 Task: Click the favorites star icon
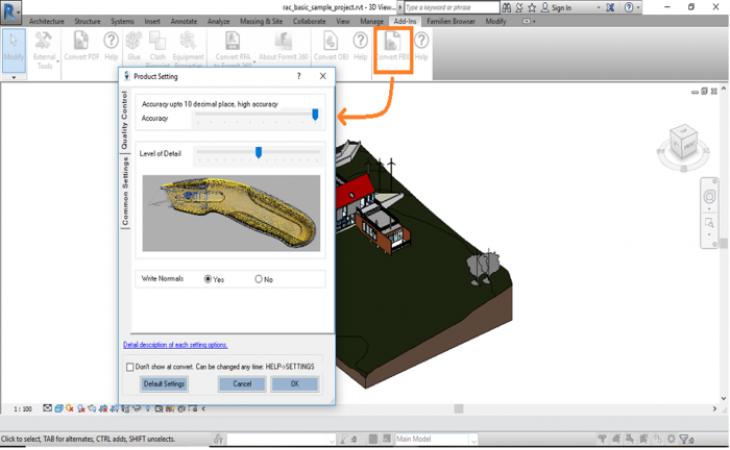coord(532,7)
